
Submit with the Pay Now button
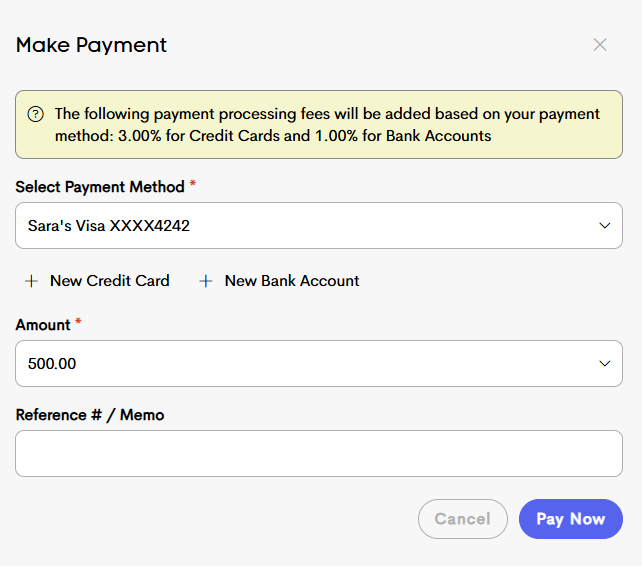(571, 519)
